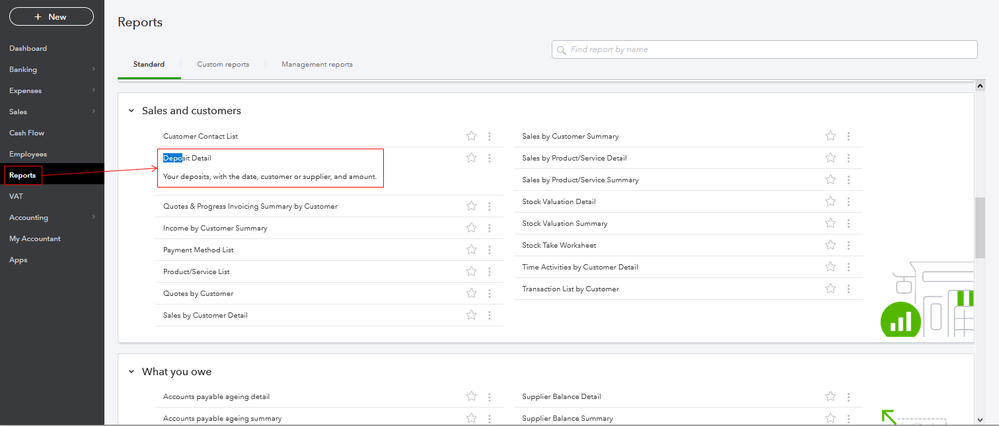Open more options for Payment Method List
Viewport: 999px width, 426px height.
tap(489, 250)
